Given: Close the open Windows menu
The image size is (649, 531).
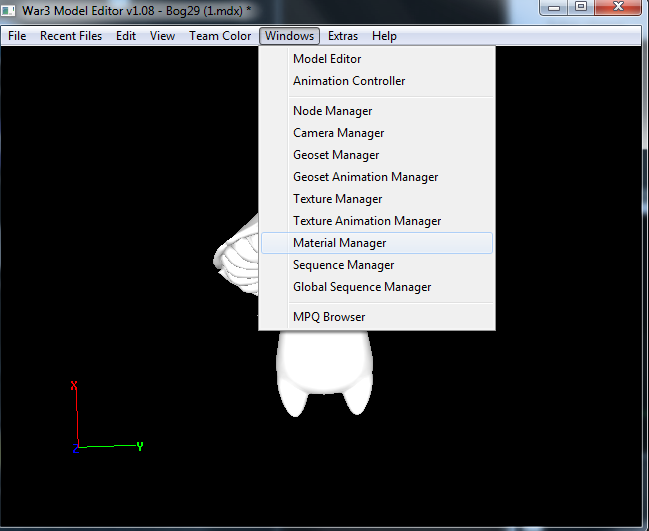Looking at the screenshot, I should point(289,36).
